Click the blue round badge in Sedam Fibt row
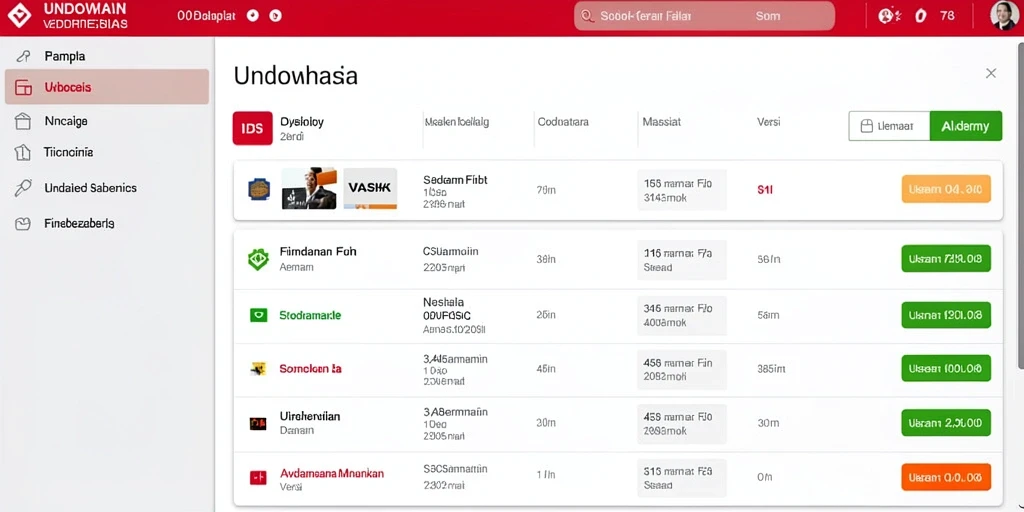This screenshot has width=1024, height=512. coord(259,189)
